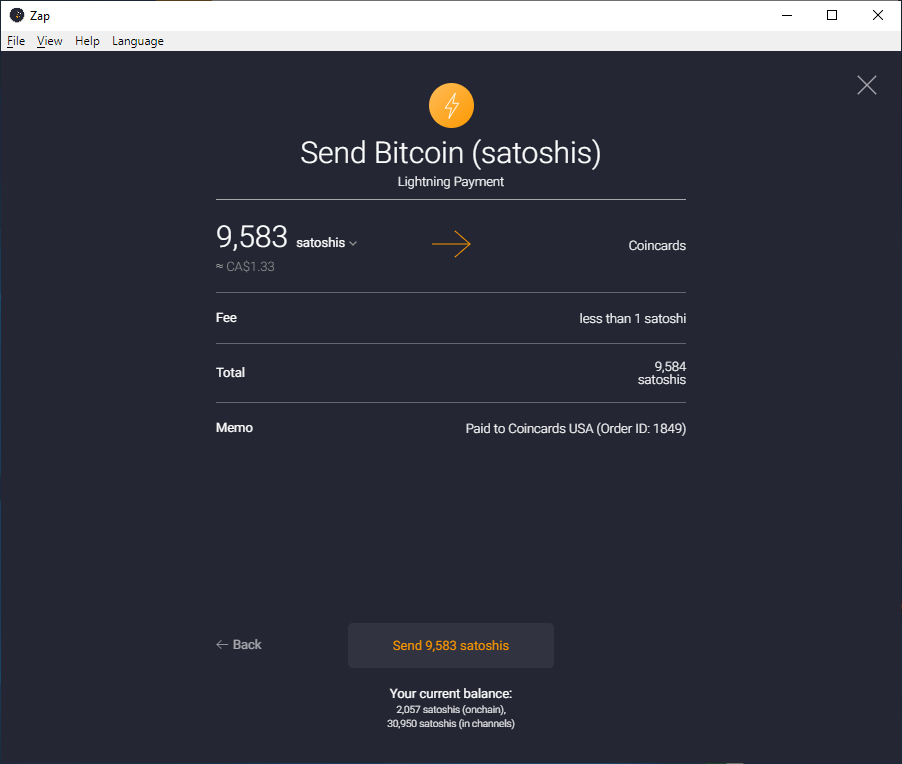
Task: Open the File menu
Action: pyautogui.click(x=16, y=41)
